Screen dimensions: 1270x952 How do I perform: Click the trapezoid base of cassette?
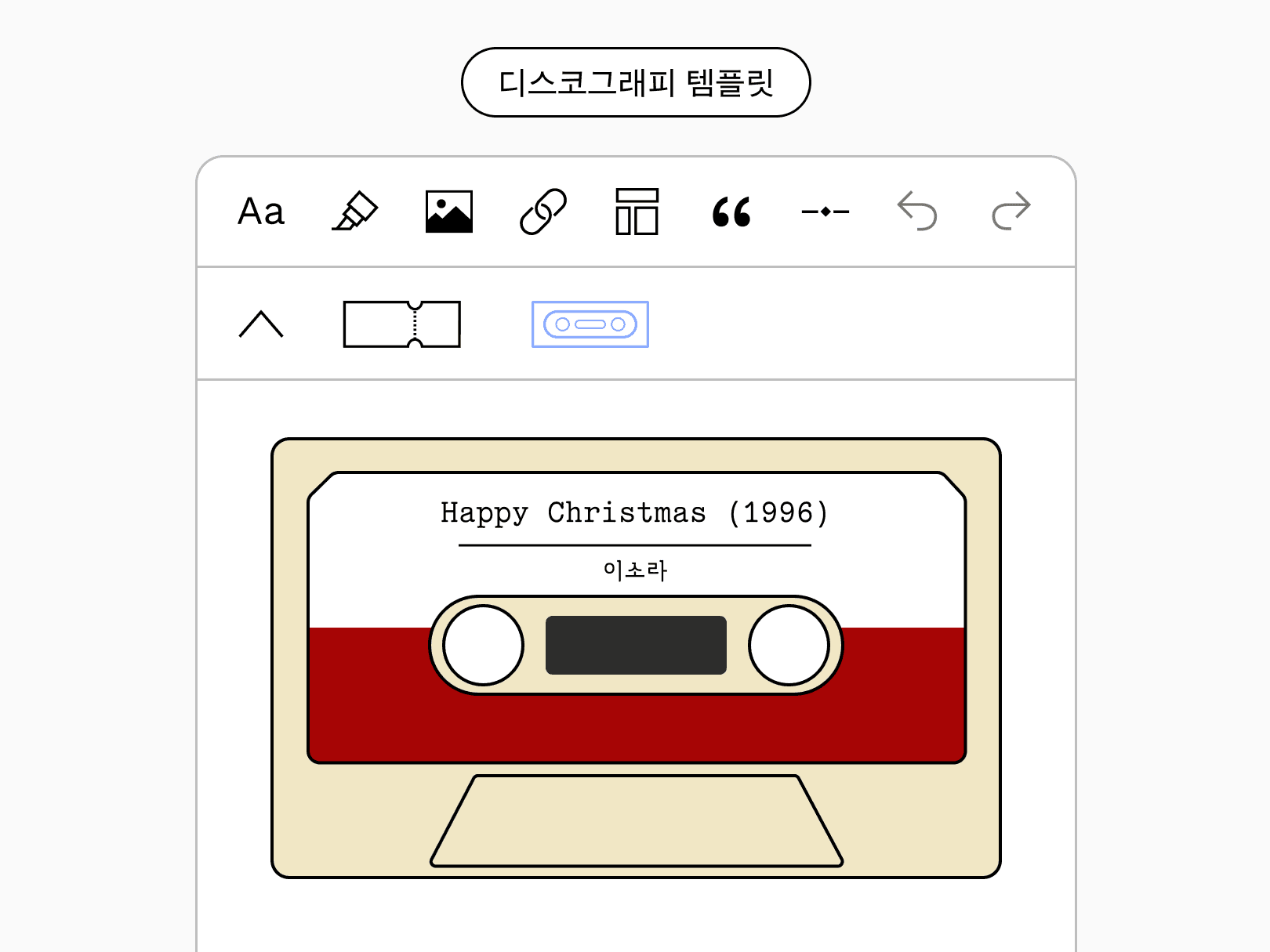click(x=637, y=821)
